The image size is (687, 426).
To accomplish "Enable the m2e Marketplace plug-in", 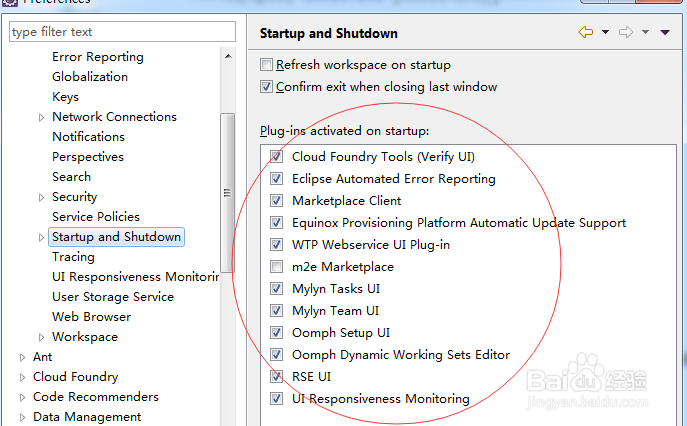I will (276, 266).
